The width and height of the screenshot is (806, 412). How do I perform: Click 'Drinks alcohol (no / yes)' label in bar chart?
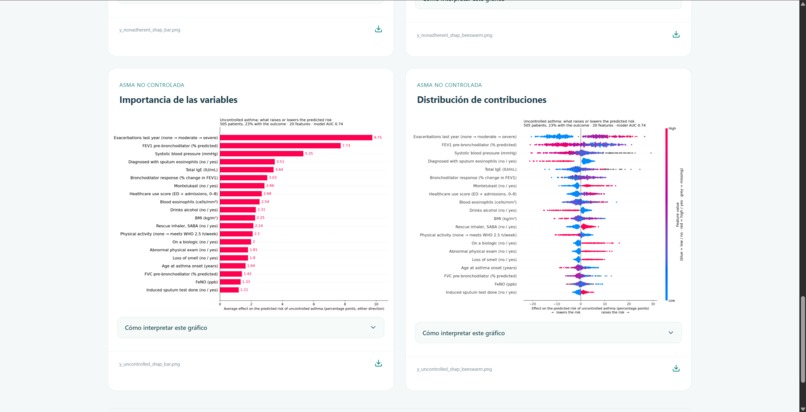point(194,210)
